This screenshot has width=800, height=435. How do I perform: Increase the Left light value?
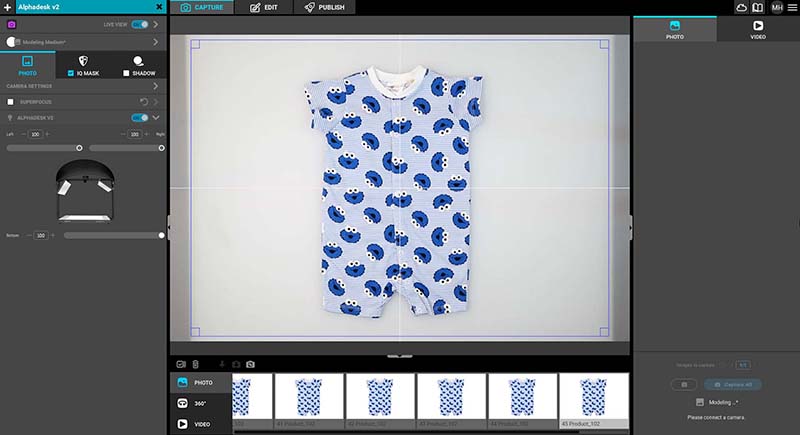point(47,134)
